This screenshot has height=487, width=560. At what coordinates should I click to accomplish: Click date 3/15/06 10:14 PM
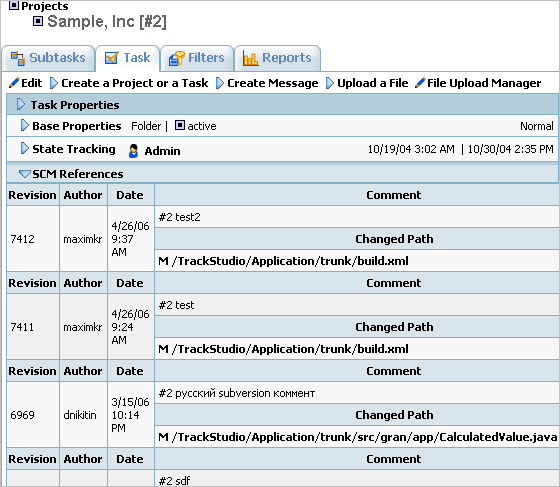[130, 415]
